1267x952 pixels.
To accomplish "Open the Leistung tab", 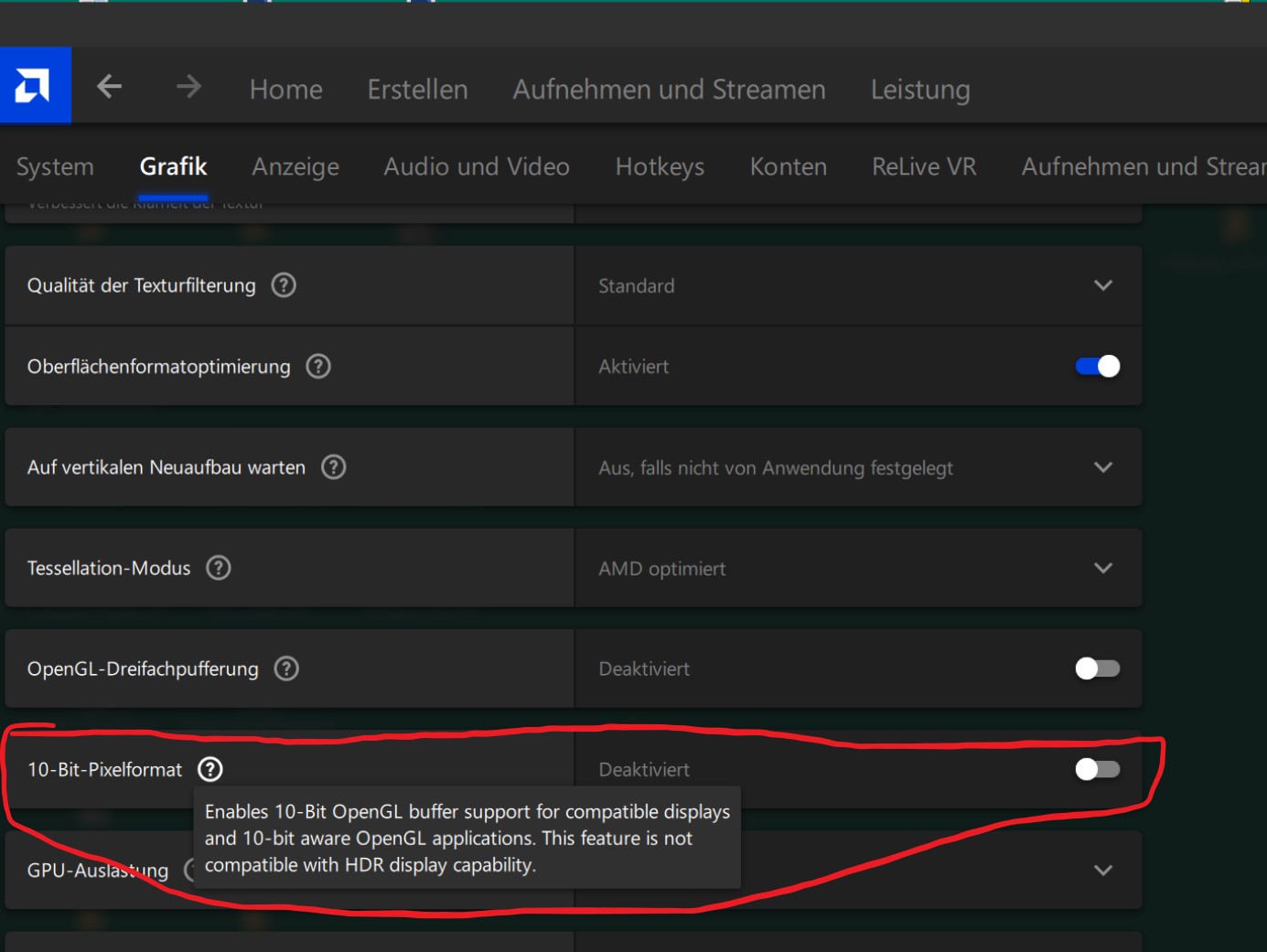I will coord(920,90).
